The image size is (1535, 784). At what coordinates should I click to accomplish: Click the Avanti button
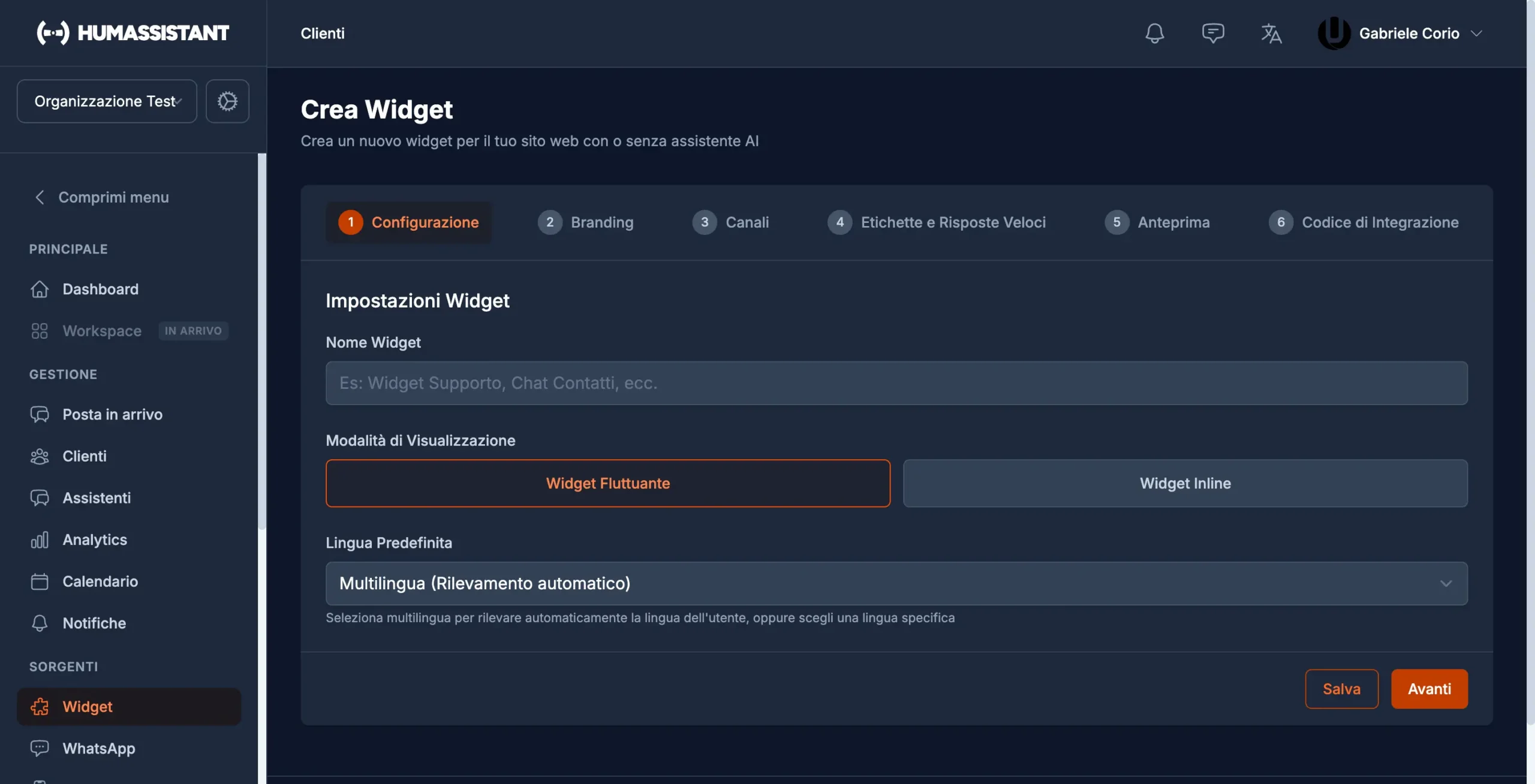(x=1429, y=689)
